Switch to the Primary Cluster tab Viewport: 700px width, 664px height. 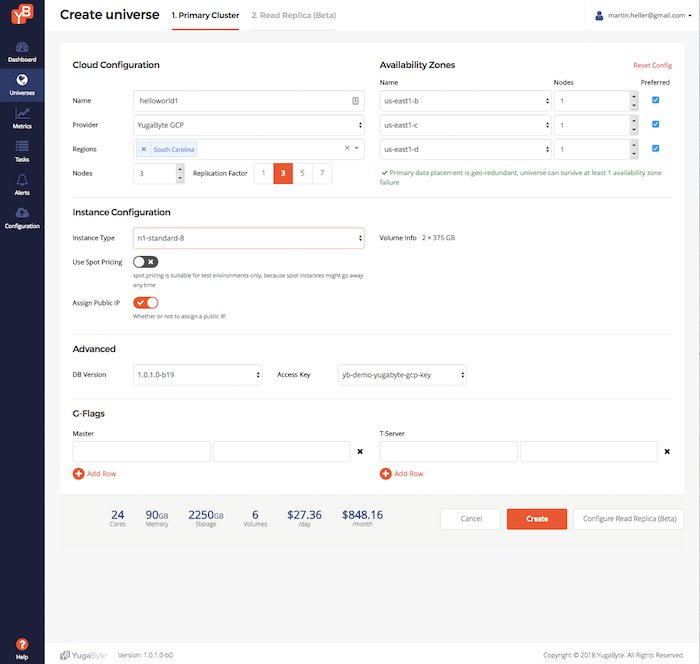(x=205, y=16)
